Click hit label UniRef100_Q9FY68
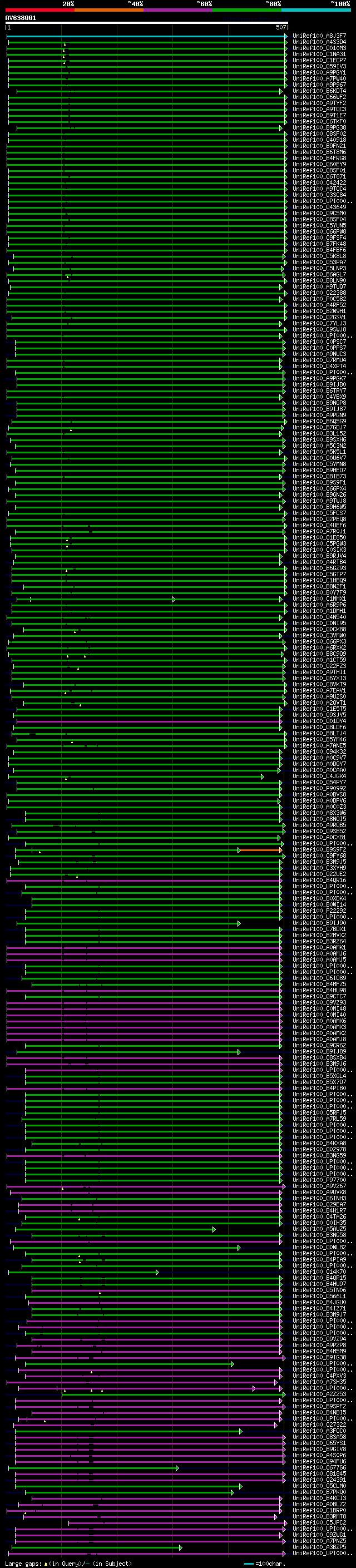Viewport: 356px width, 1568px height. (x=319, y=856)
